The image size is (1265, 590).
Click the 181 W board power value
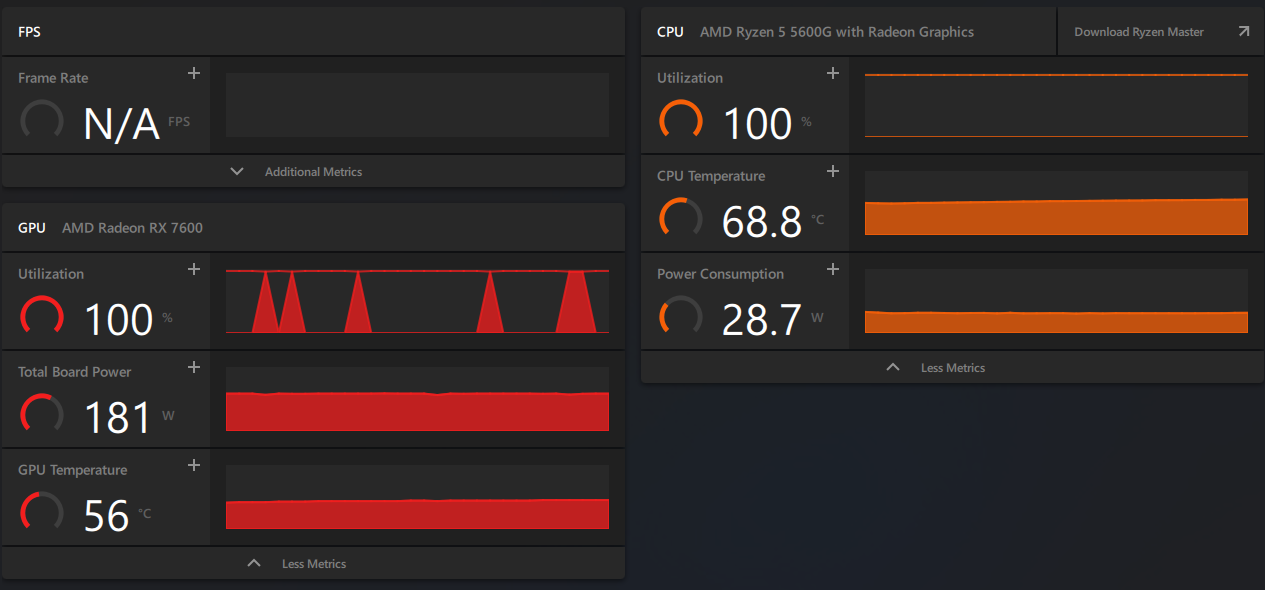(x=118, y=418)
